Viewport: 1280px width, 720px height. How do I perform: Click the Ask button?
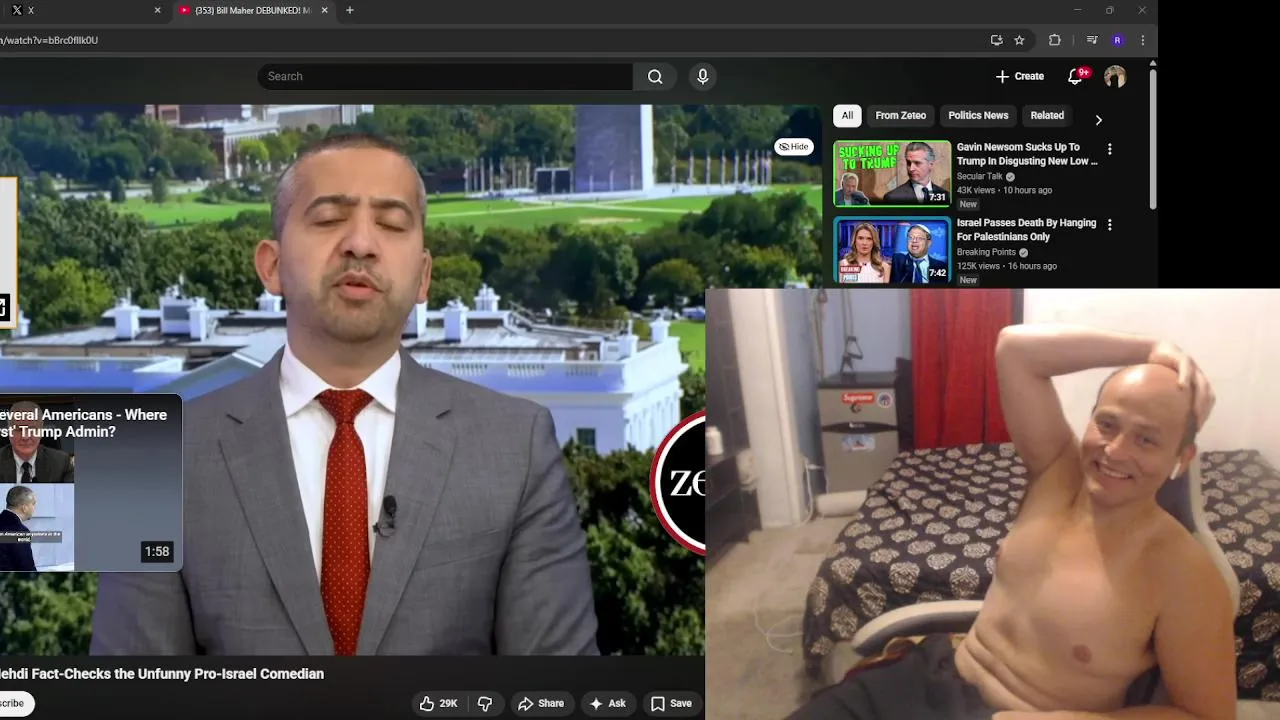point(607,703)
